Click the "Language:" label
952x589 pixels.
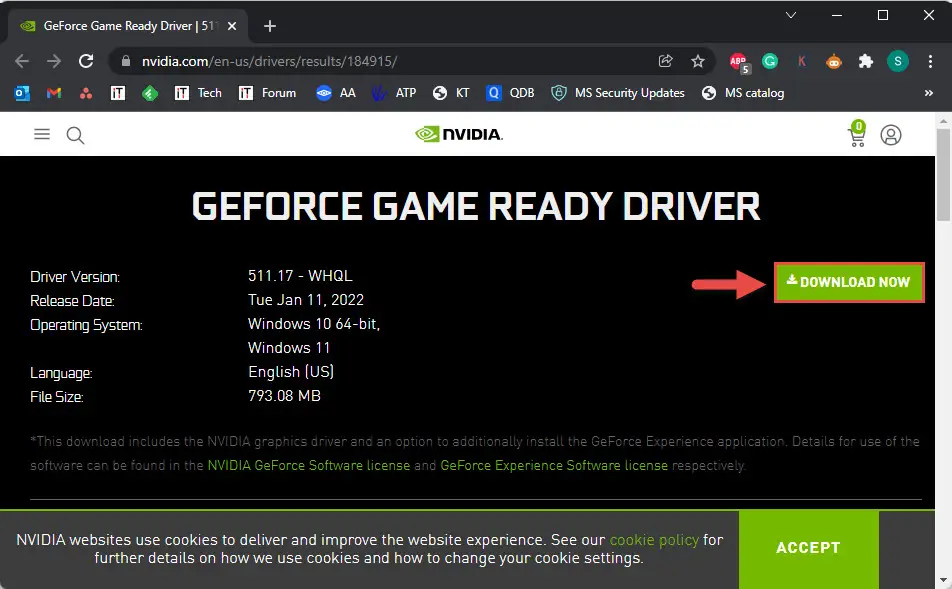(61, 373)
